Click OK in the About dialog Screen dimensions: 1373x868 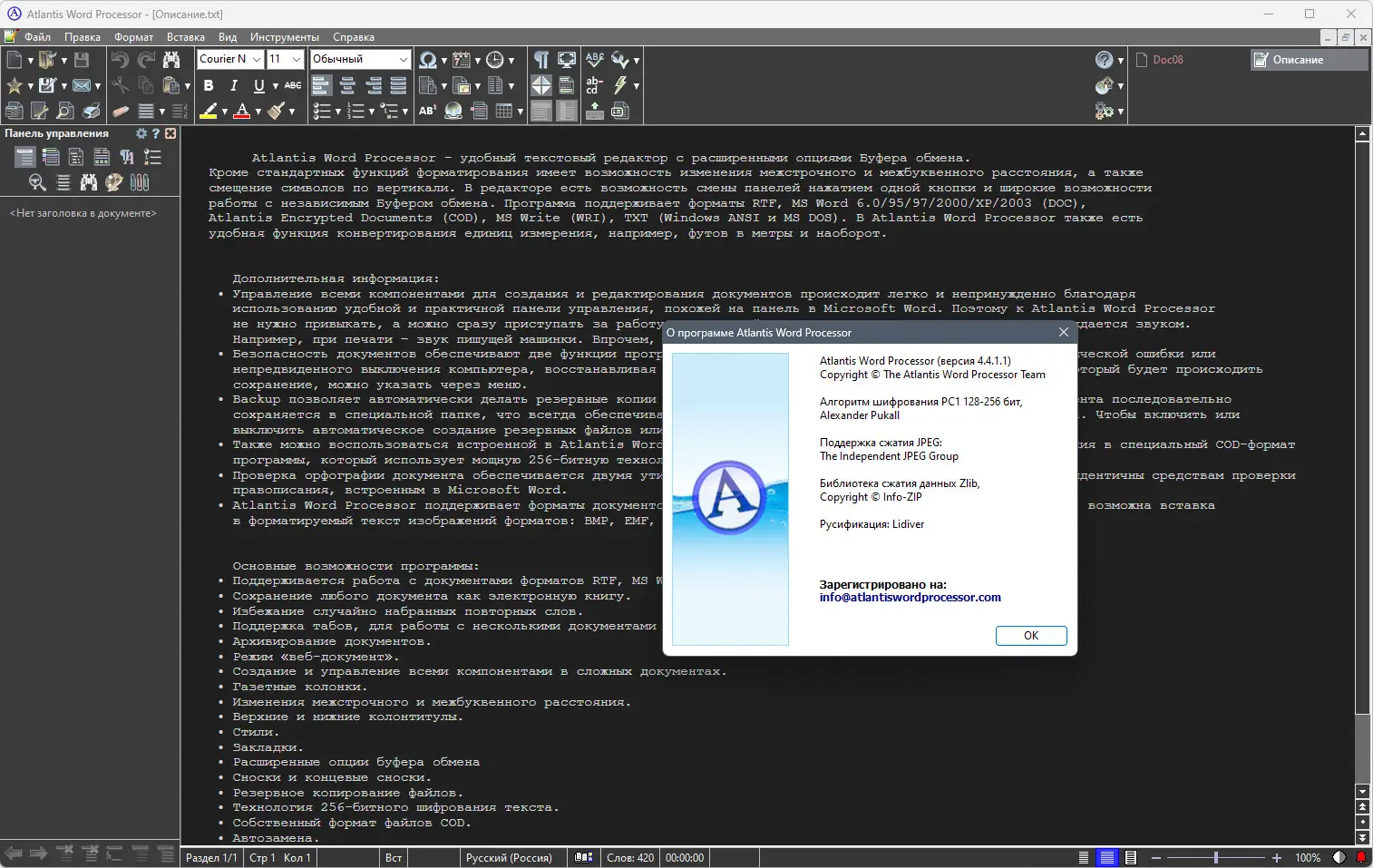point(1031,636)
